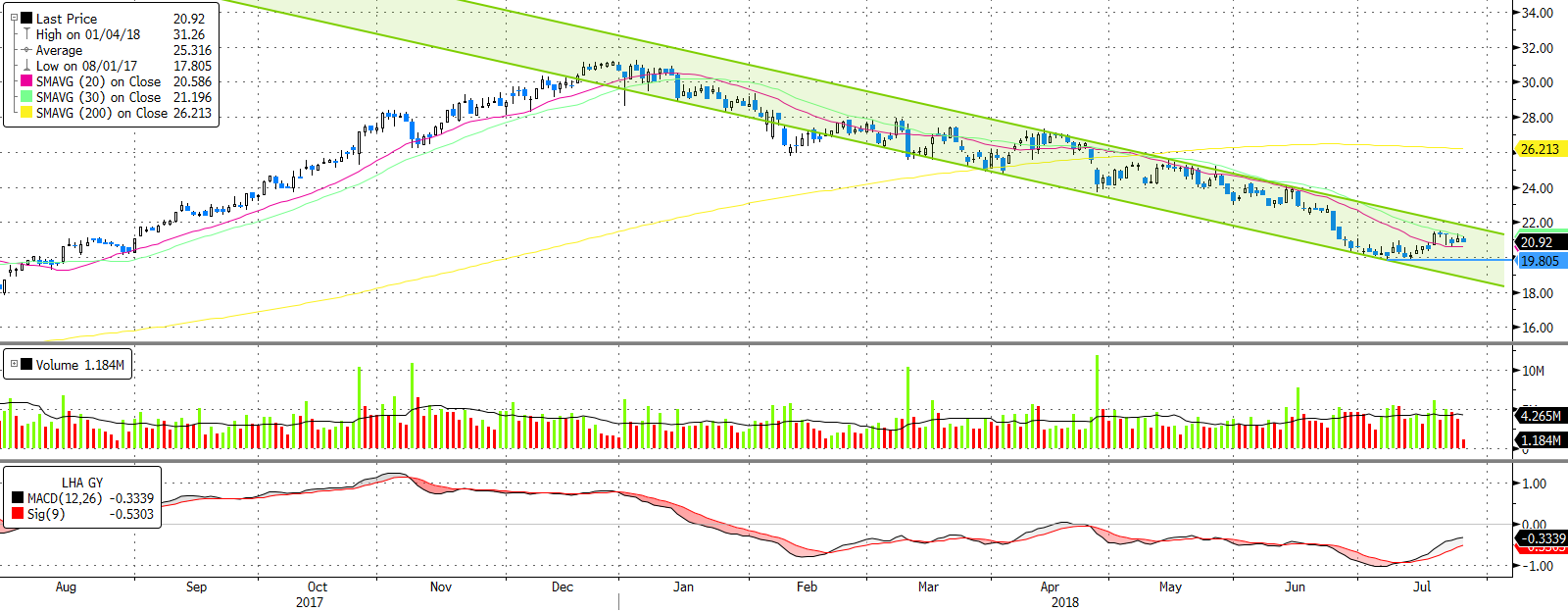
Task: Click the 4.265M volume axis tag
Action: 1541,416
